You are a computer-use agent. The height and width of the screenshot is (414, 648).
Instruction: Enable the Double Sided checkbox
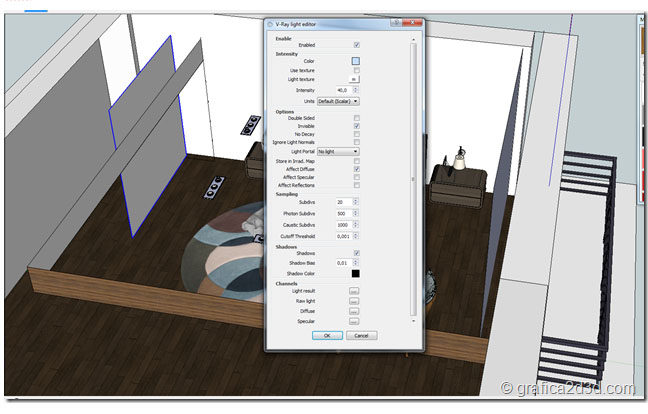tap(356, 117)
